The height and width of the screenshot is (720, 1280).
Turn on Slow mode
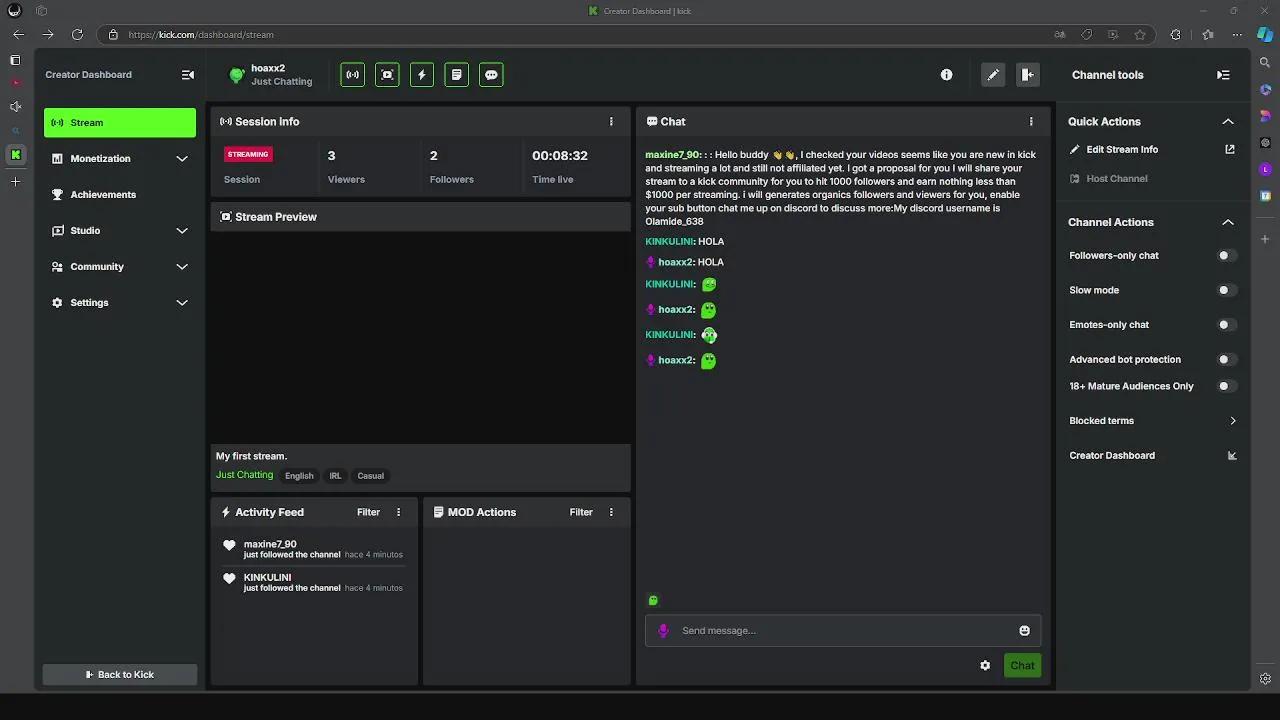(1226, 290)
